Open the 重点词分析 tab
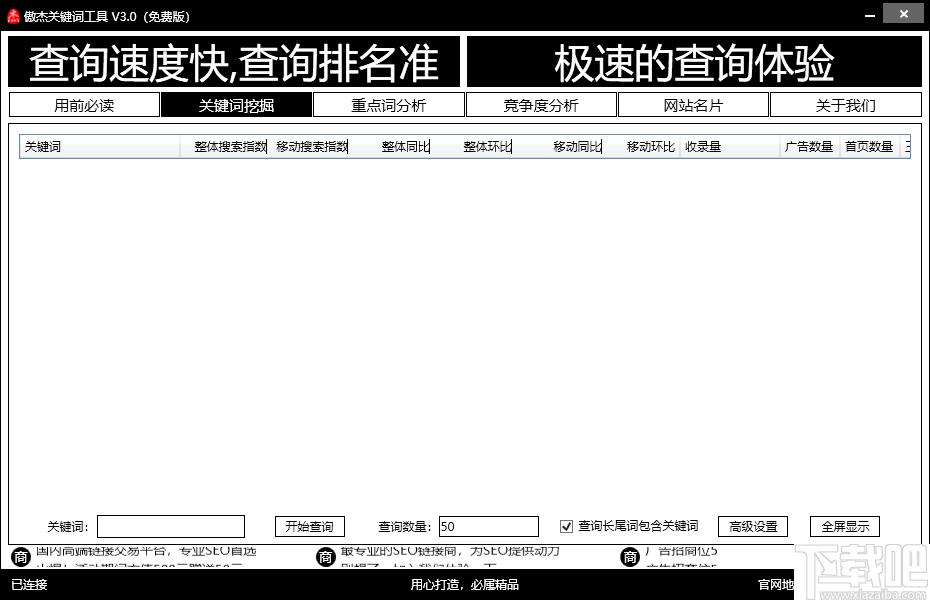Viewport: 930px width, 600px height. (388, 105)
